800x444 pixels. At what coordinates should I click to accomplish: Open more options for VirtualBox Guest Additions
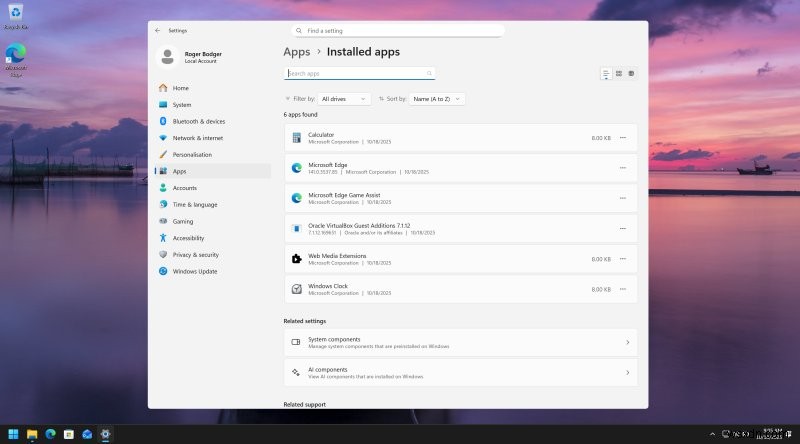coord(623,229)
